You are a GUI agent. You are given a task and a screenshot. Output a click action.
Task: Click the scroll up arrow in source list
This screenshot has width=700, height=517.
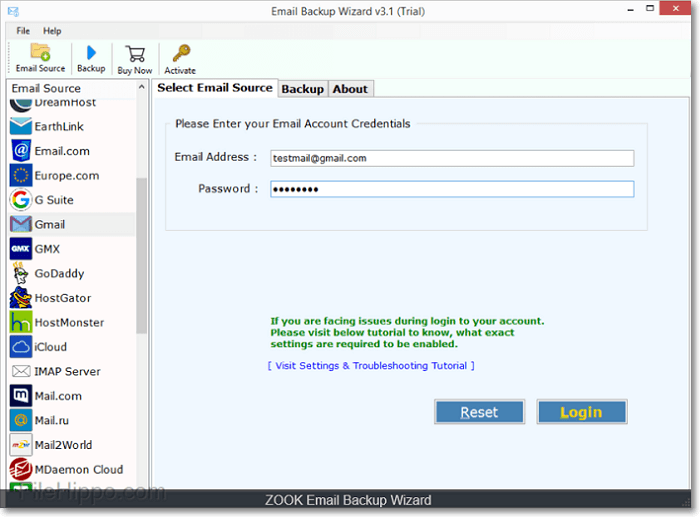(x=142, y=87)
